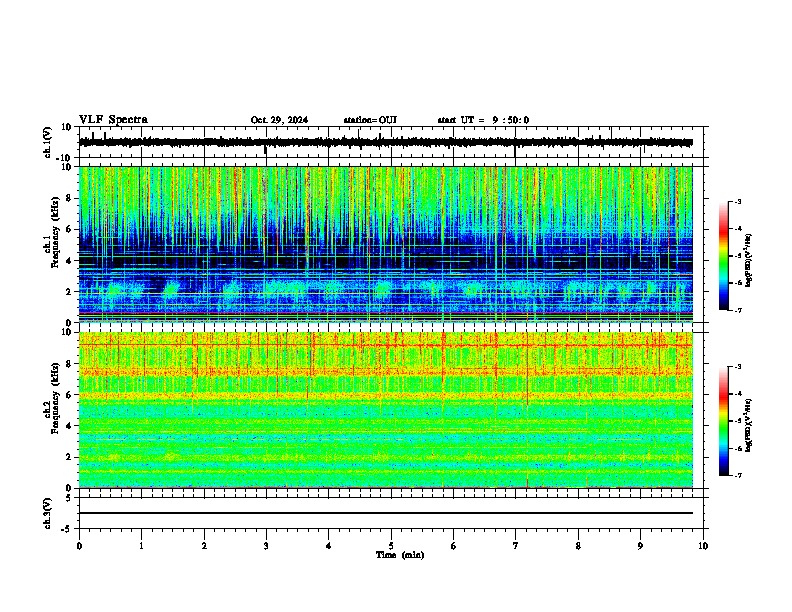
Task: Click the "6" kHz tick on ch.2 frequency axis
Action: pos(70,395)
